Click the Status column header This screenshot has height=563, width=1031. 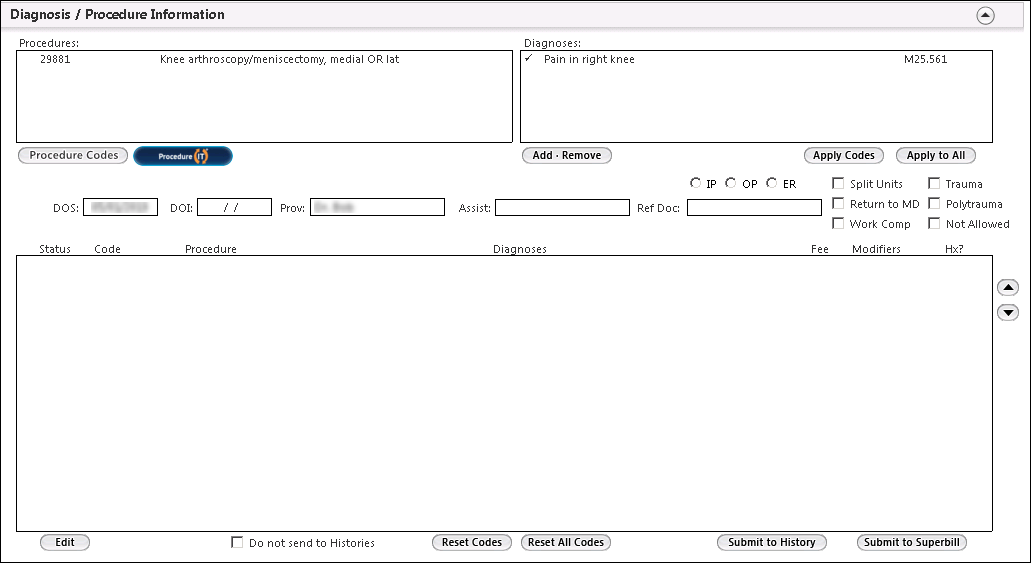tap(55, 249)
